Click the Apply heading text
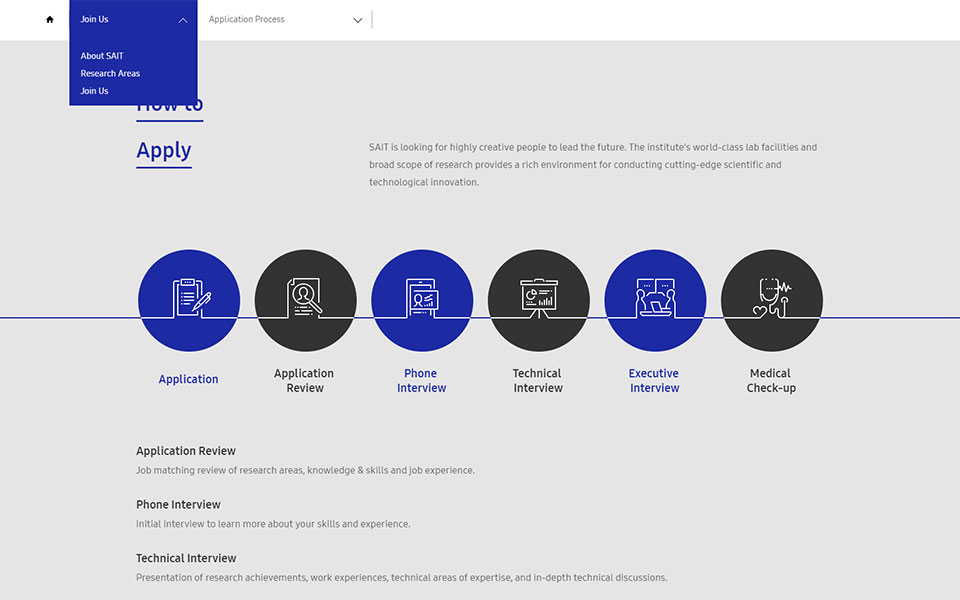Image resolution: width=960 pixels, height=600 pixels. point(164,151)
